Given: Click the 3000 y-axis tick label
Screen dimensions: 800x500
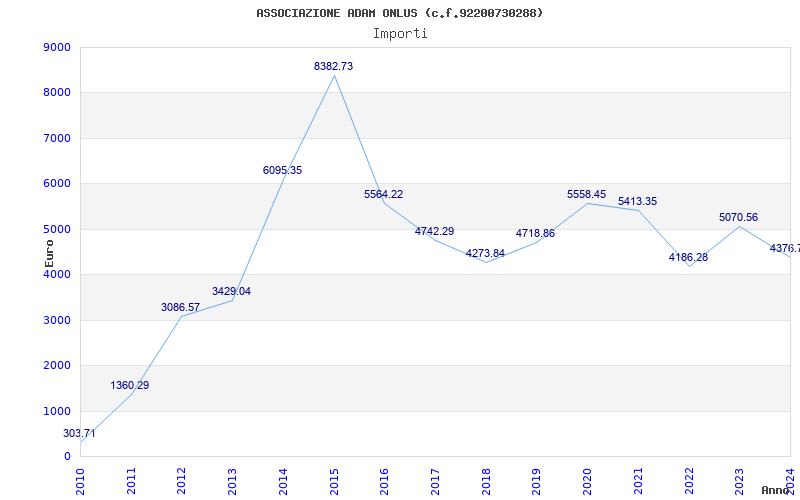Looking at the screenshot, I should pyautogui.click(x=57, y=320).
